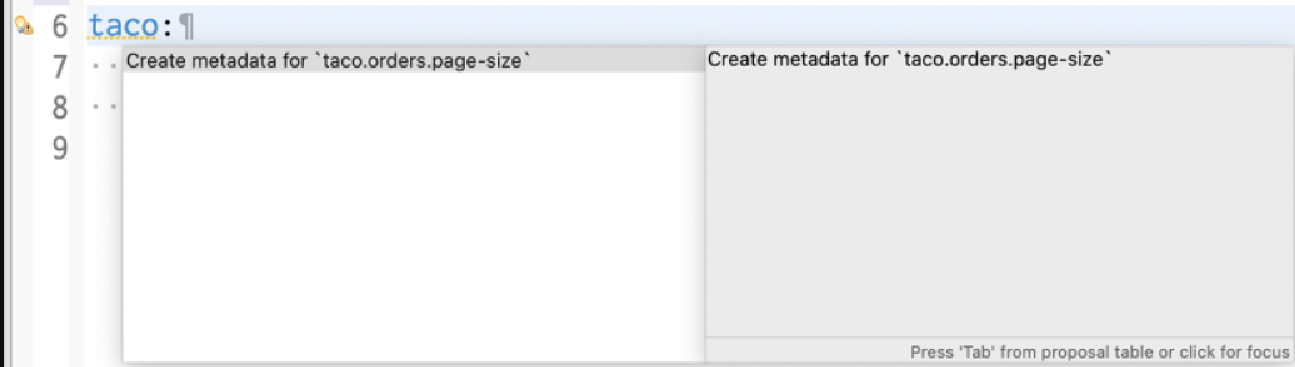The height and width of the screenshot is (367, 1295).
Task: Select the Create metadata proposal in the list
Action: pyautogui.click(x=413, y=61)
